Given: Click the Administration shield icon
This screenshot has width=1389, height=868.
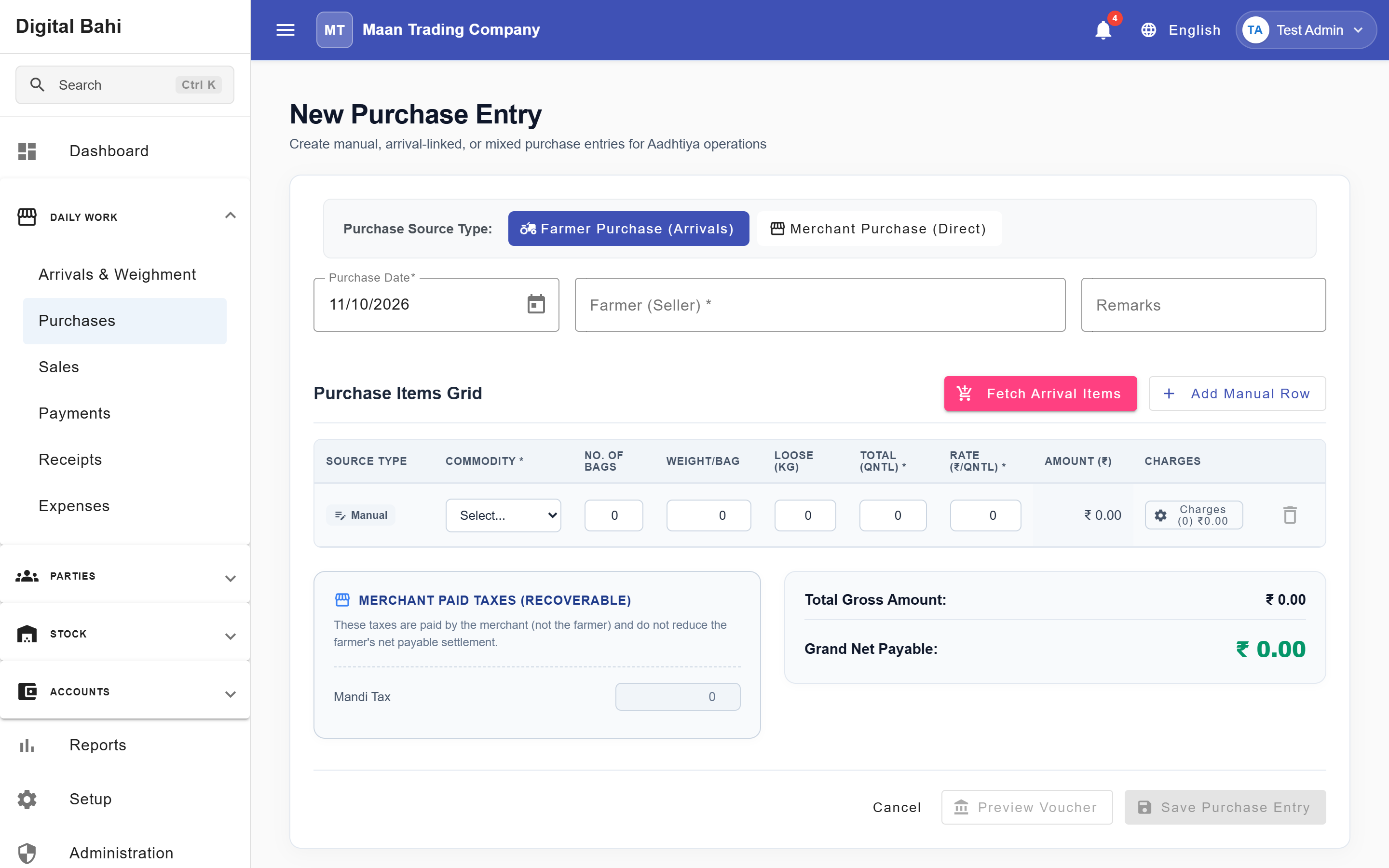Looking at the screenshot, I should click(27, 853).
